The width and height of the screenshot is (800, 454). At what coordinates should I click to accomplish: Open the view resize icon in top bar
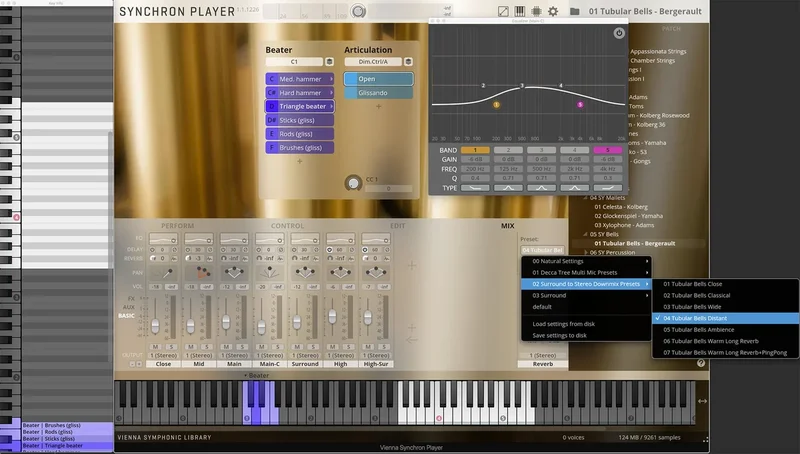(x=503, y=11)
